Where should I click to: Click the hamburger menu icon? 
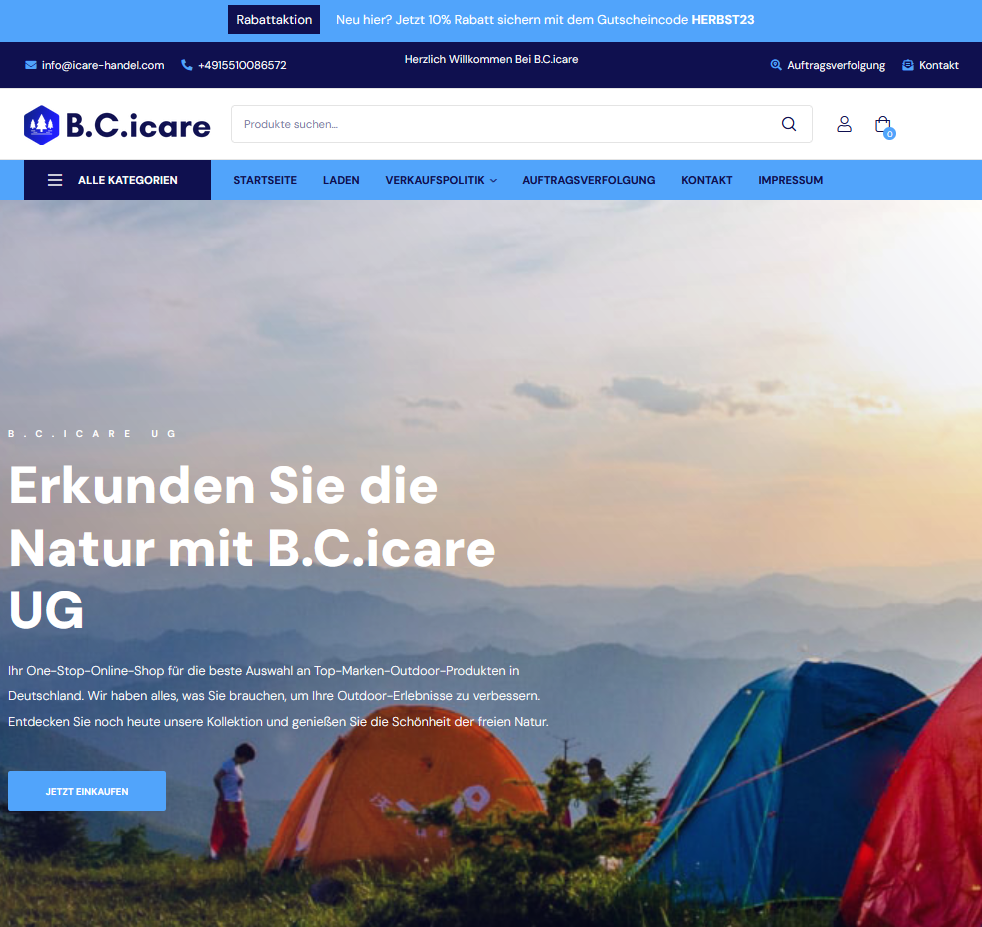pyautogui.click(x=55, y=180)
